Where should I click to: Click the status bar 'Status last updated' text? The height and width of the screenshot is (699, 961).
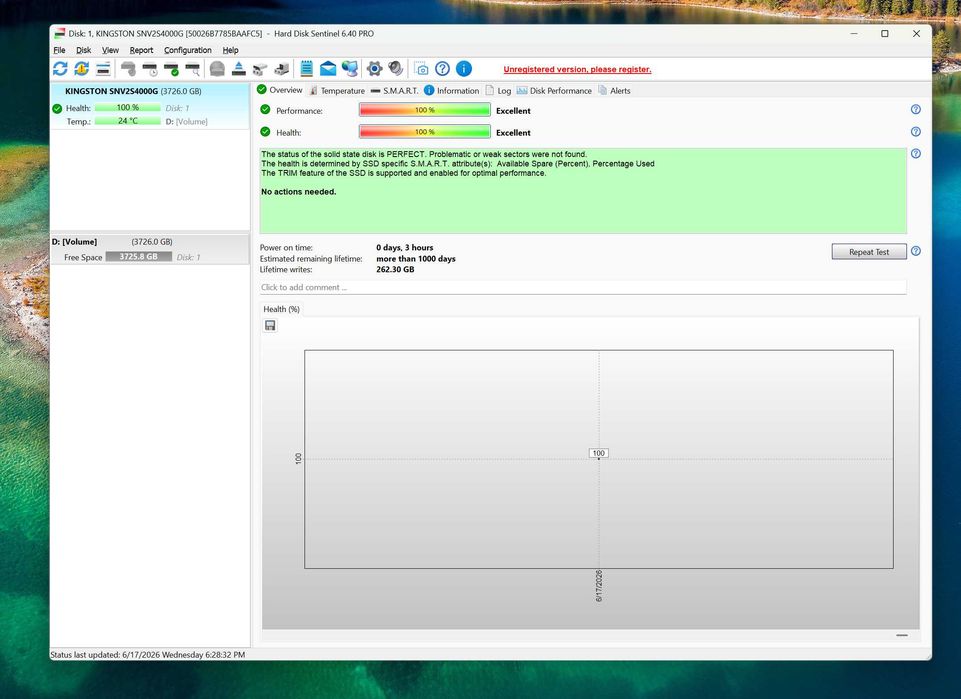[148, 655]
